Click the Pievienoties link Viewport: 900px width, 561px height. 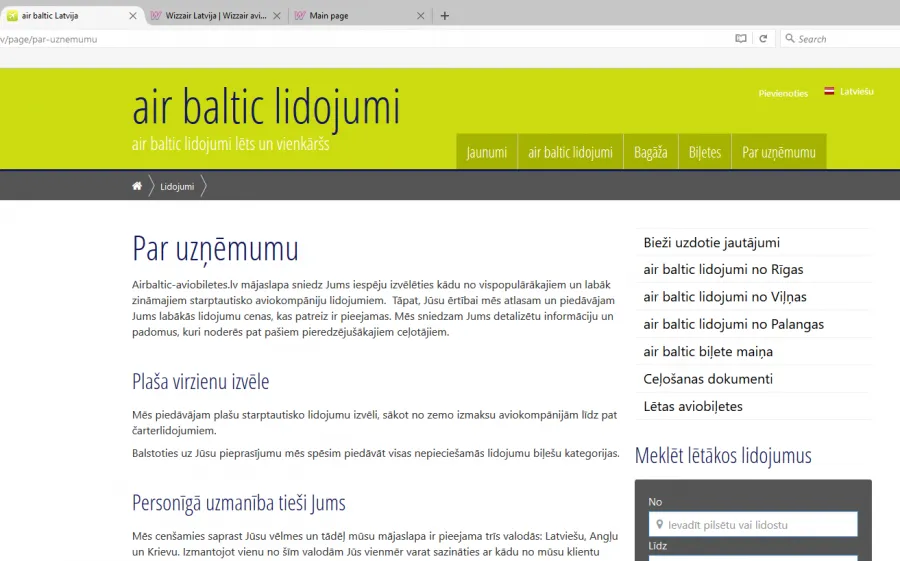(x=783, y=93)
